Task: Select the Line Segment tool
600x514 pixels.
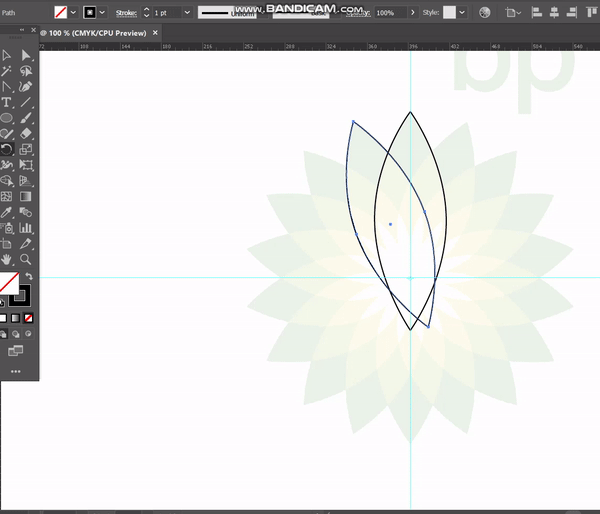Action: 26,103
